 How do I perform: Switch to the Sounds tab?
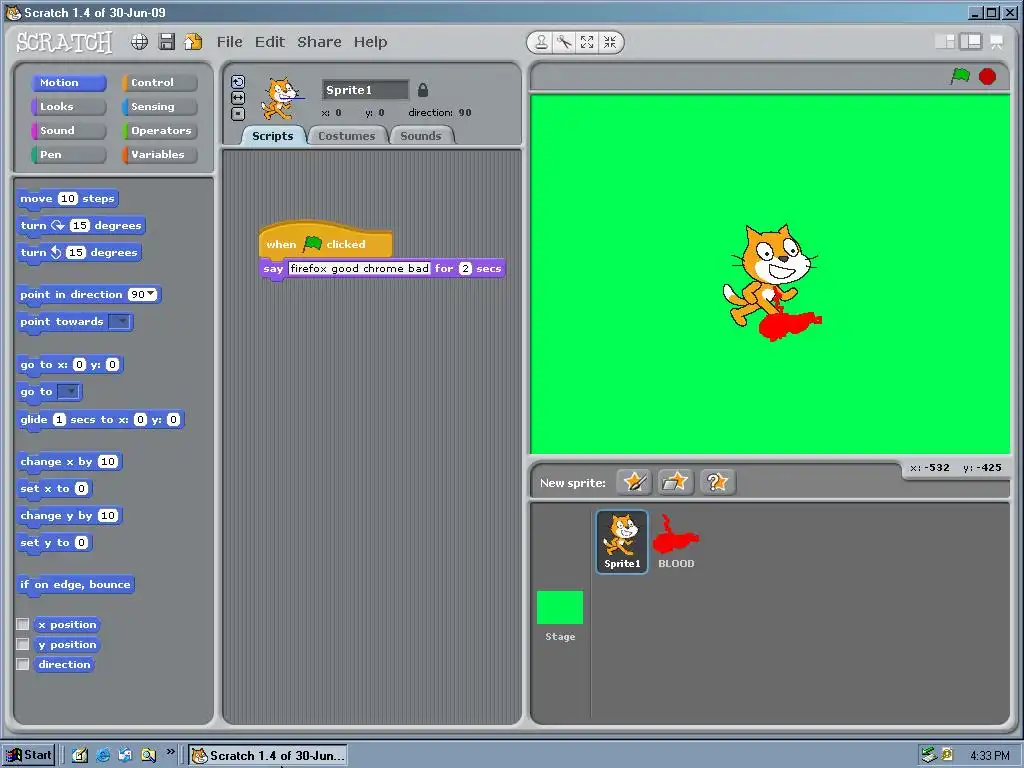(421, 136)
